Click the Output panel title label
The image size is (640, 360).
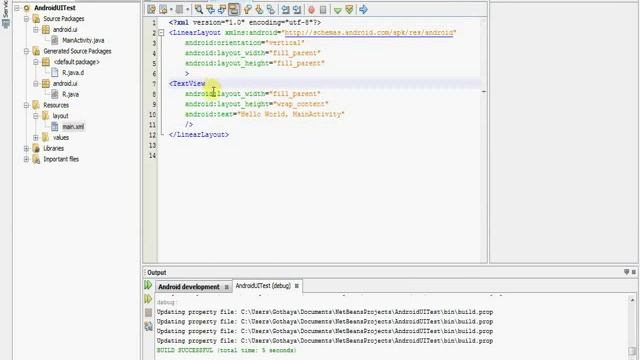157,272
